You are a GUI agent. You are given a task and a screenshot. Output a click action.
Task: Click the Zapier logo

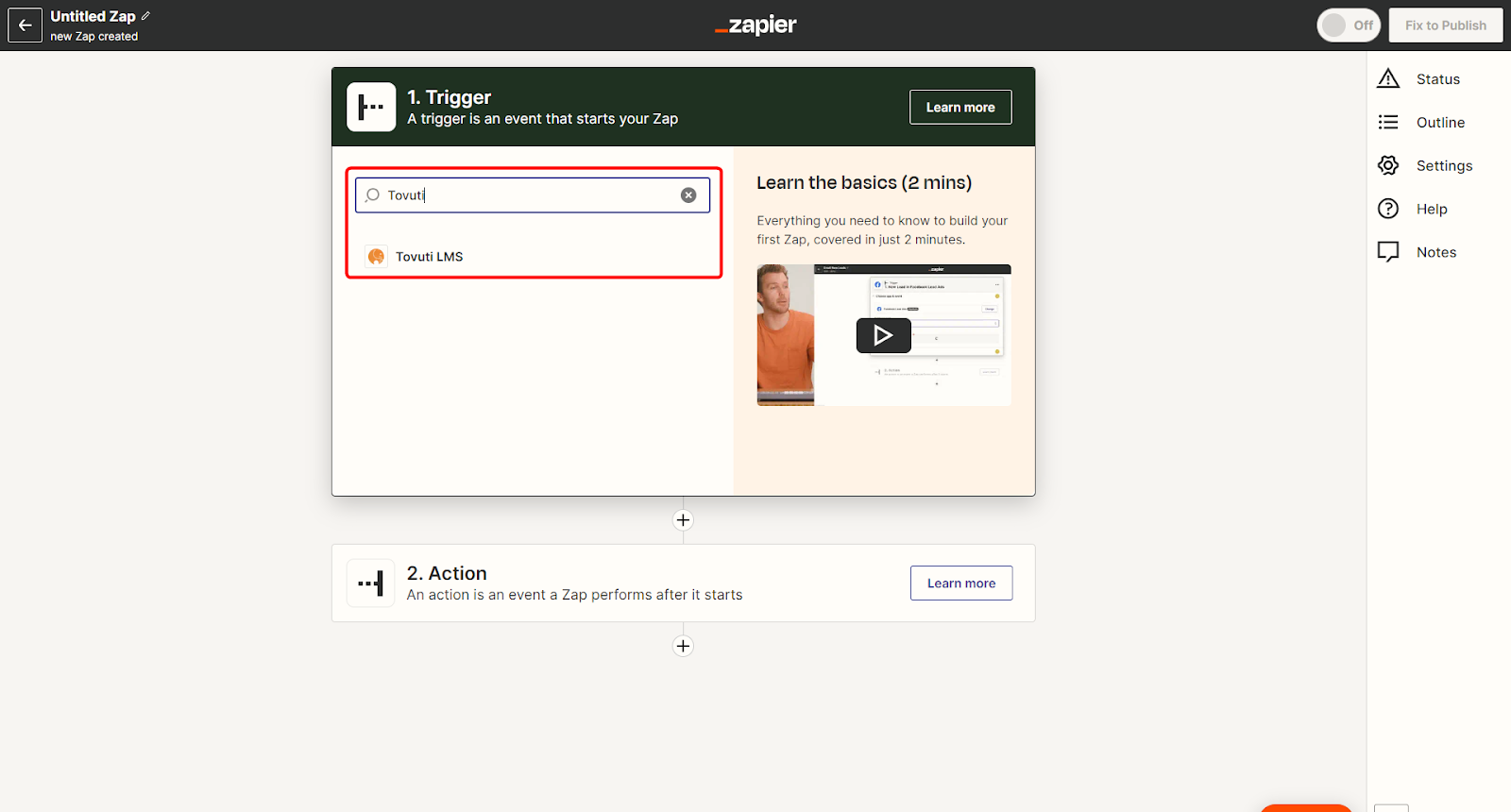[755, 25]
